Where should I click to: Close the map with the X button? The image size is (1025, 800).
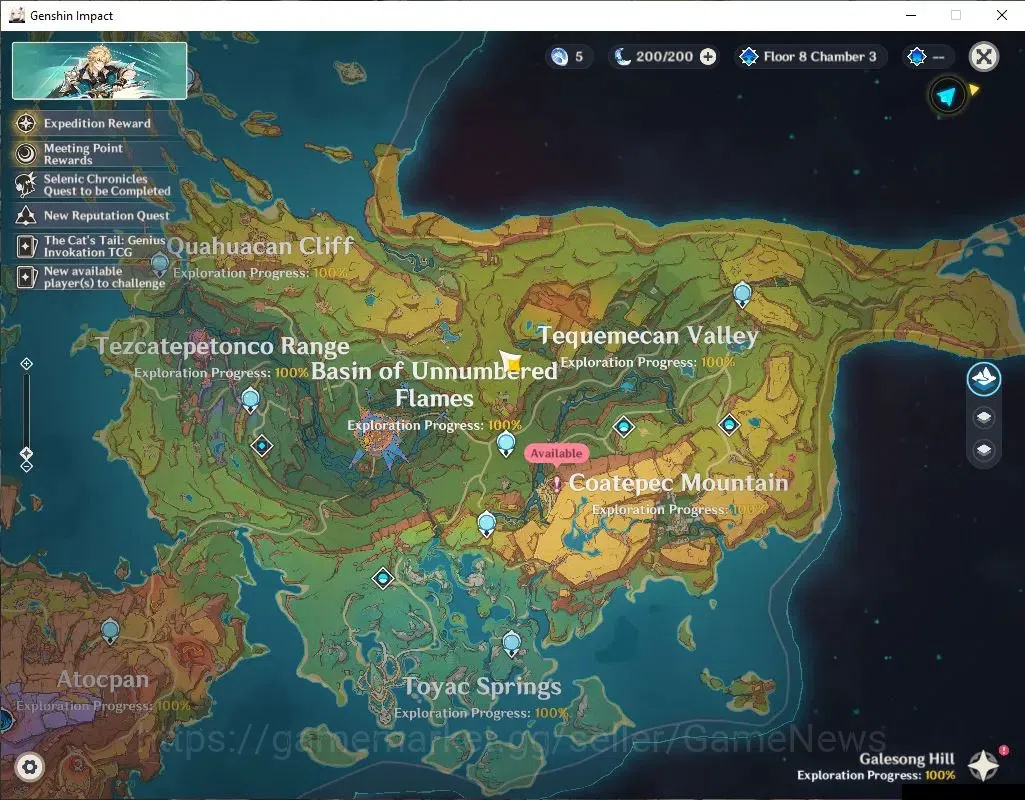984,57
